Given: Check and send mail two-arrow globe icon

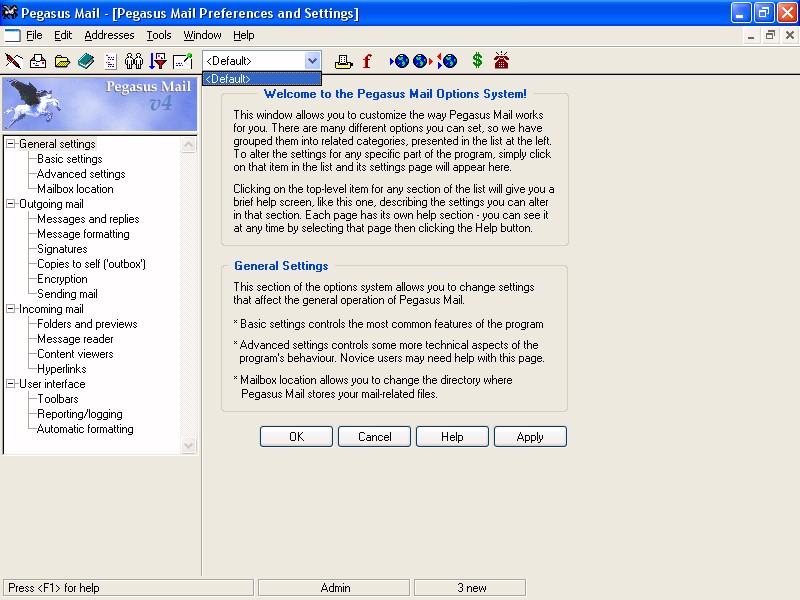Looking at the screenshot, I should coord(447,61).
